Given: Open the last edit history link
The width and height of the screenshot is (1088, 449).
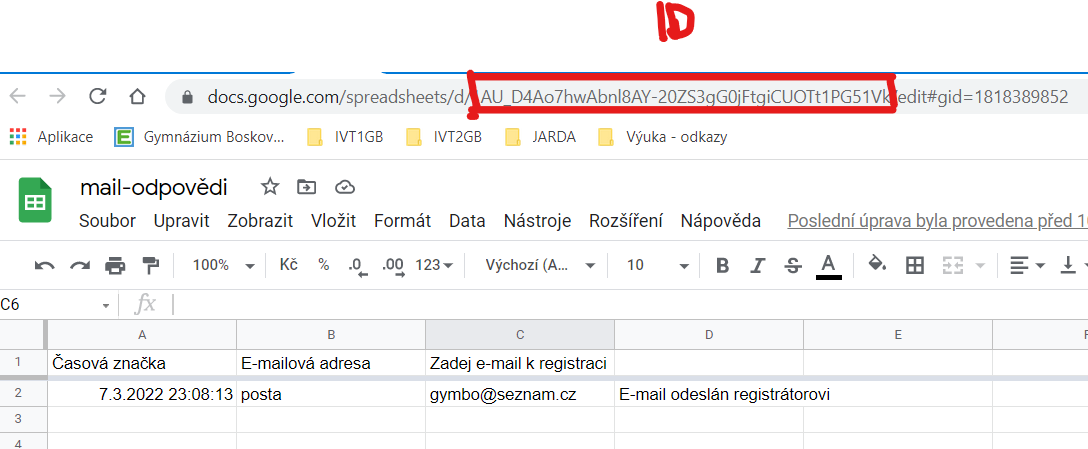Looking at the screenshot, I should pos(936,221).
